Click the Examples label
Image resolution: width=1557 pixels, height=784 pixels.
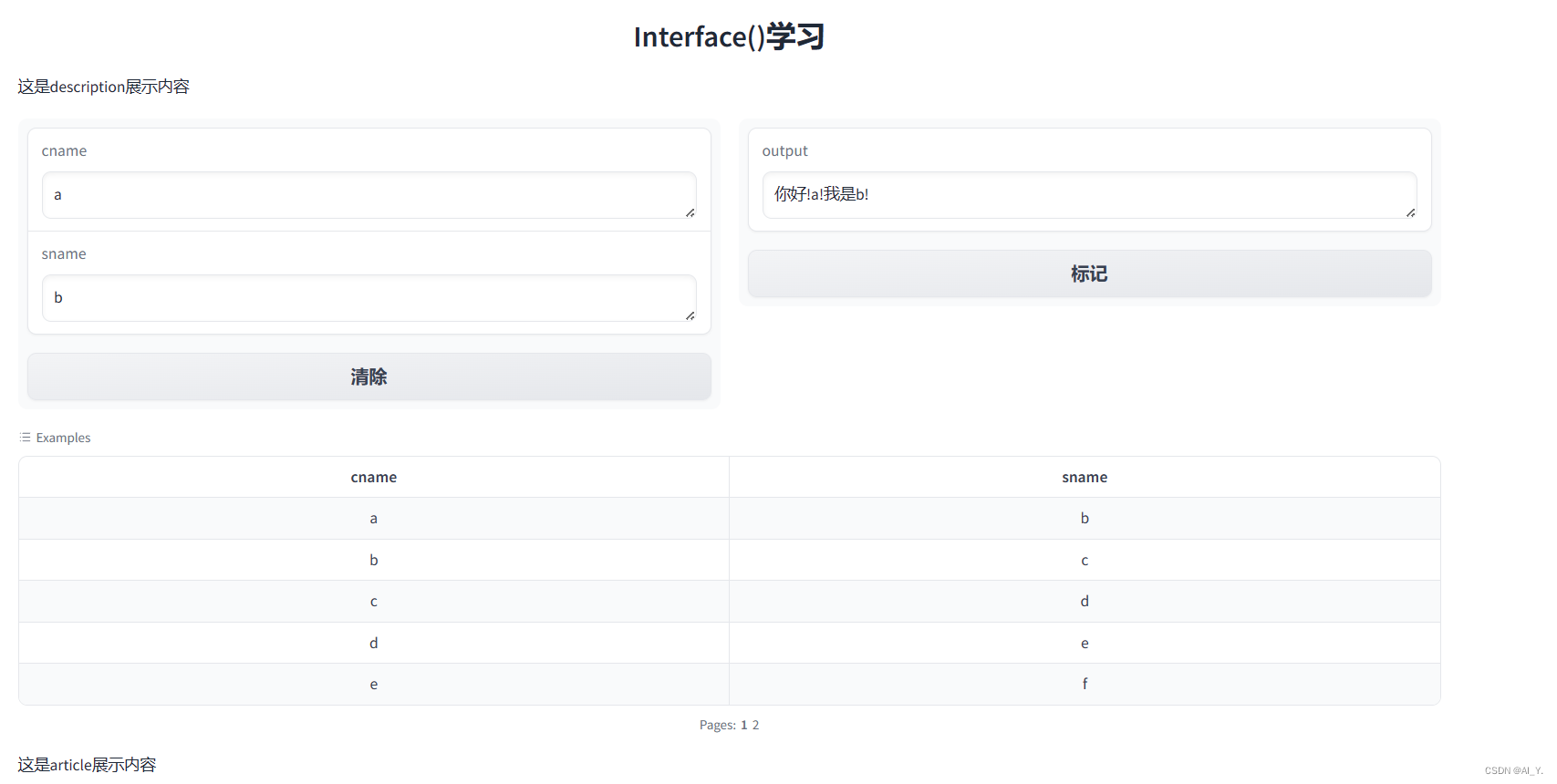click(x=63, y=438)
